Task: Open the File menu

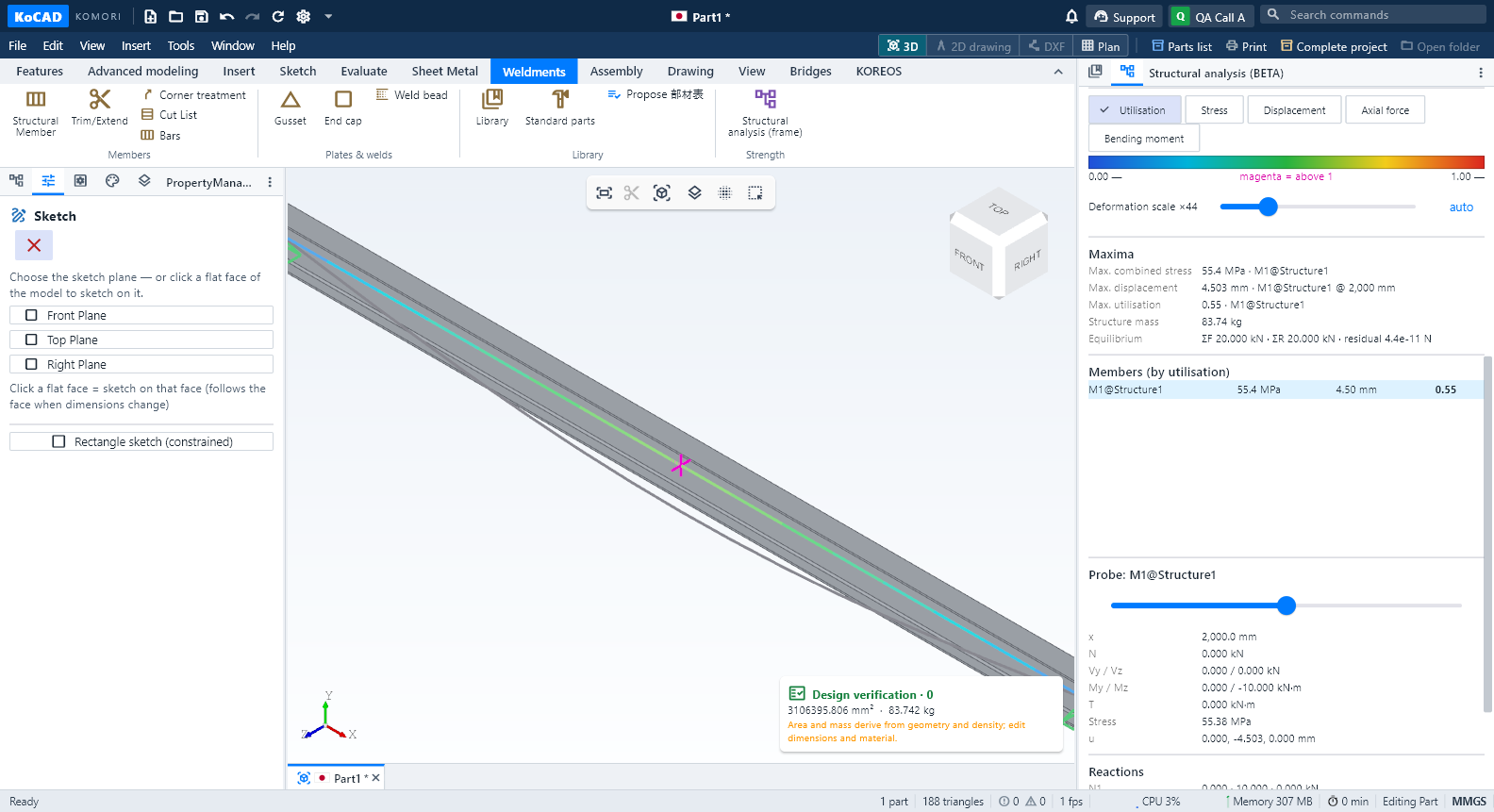Action: tap(17, 45)
